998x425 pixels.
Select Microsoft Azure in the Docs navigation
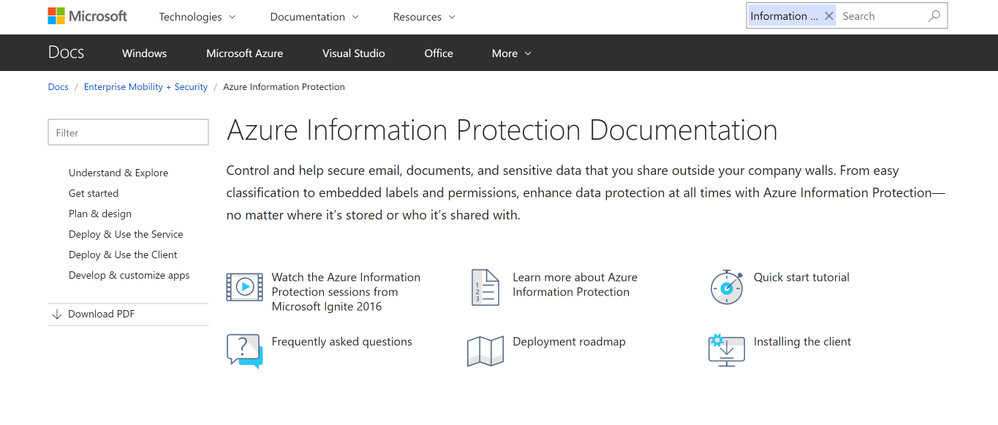point(244,53)
